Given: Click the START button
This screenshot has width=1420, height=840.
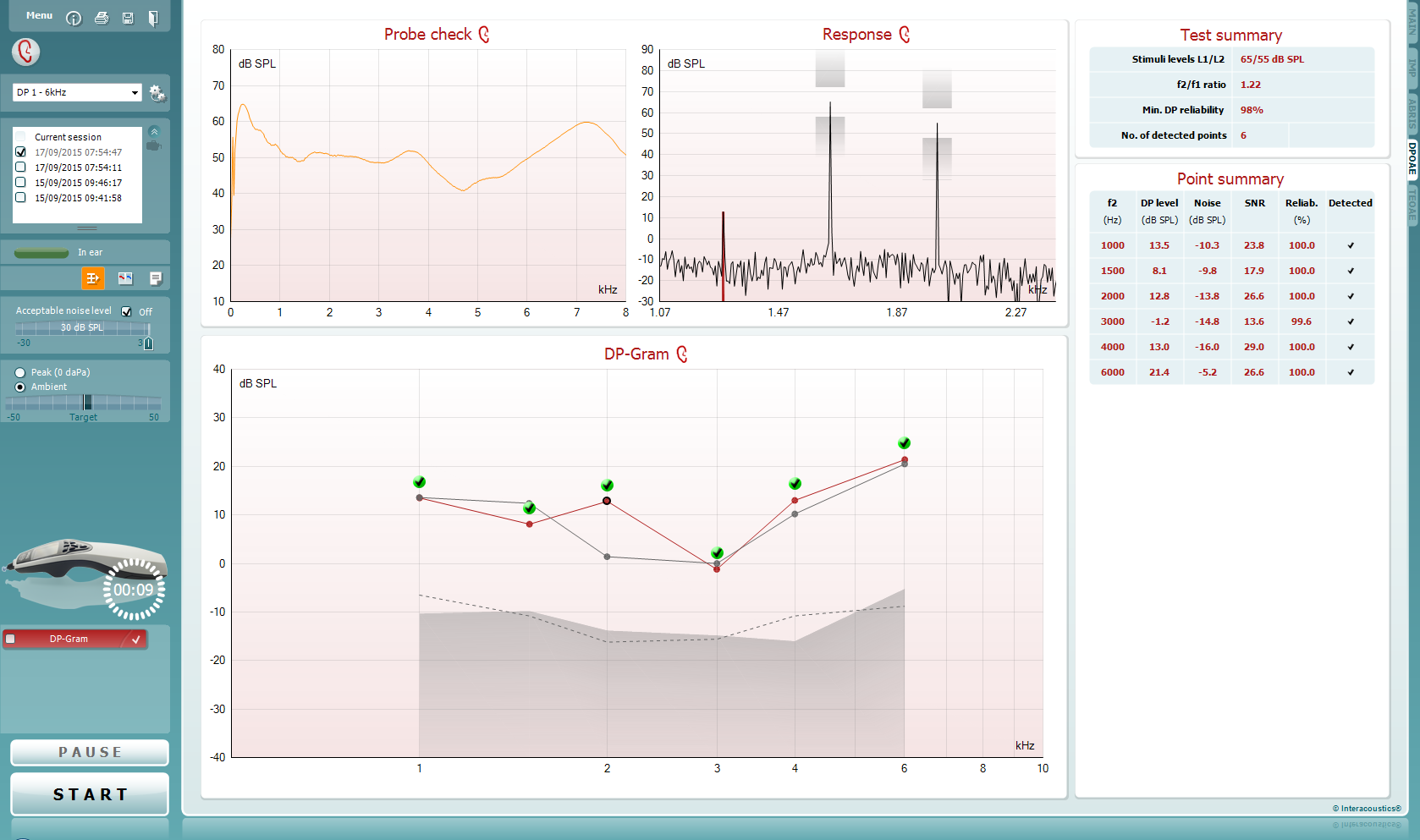Looking at the screenshot, I should coord(90,794).
